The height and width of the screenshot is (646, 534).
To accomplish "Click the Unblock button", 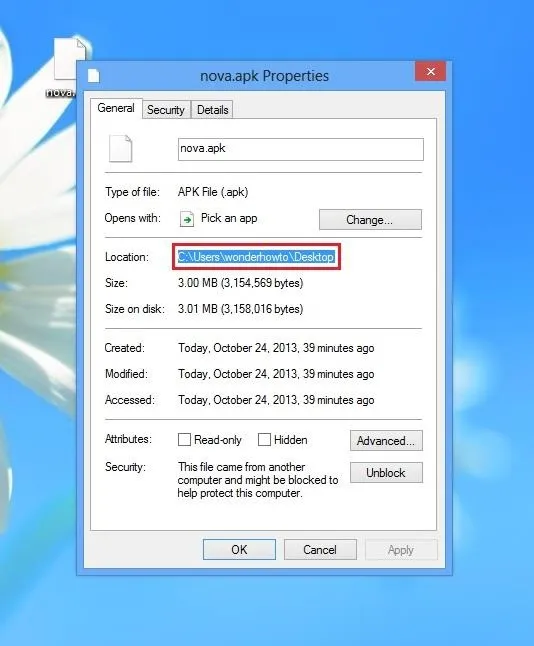I will pyautogui.click(x=386, y=473).
